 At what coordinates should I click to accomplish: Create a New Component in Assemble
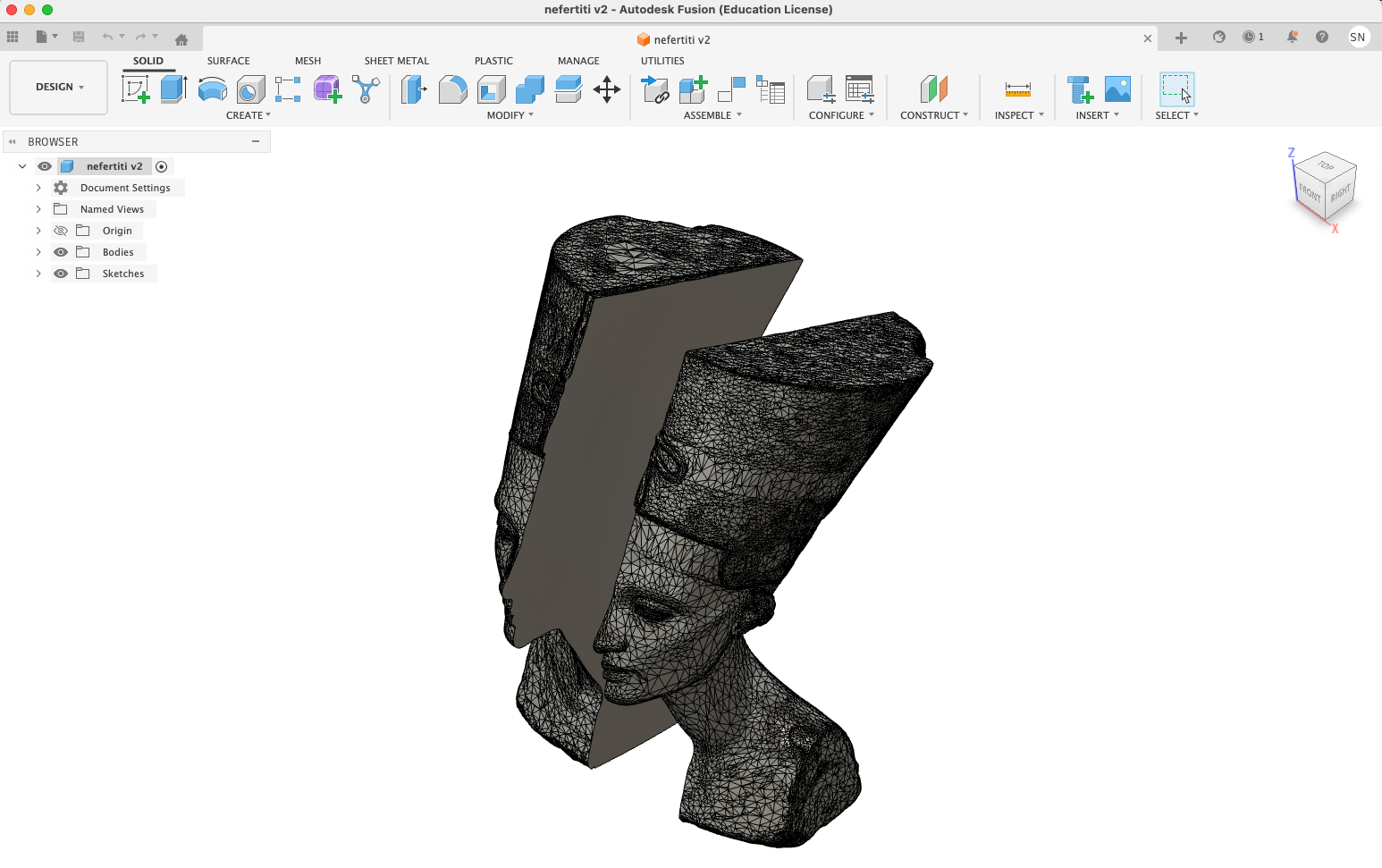(692, 89)
